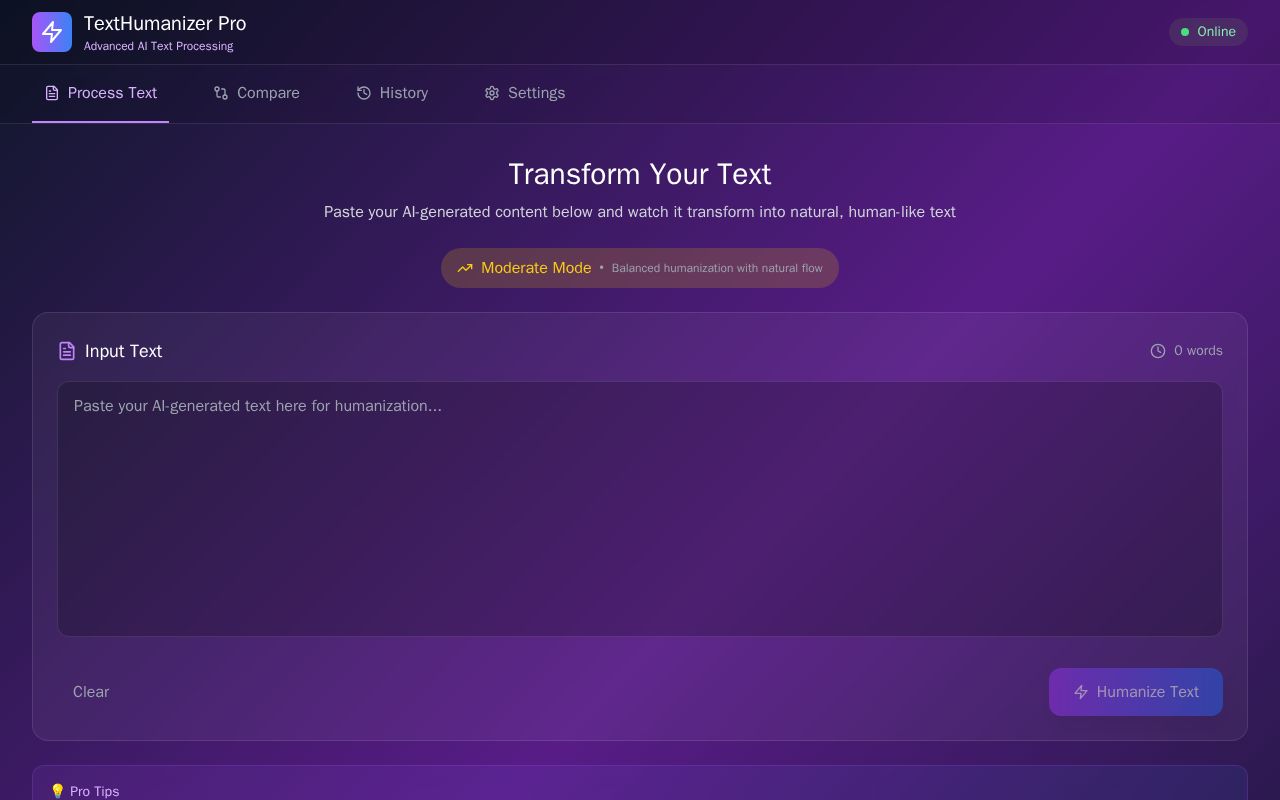This screenshot has height=800, width=1280.
Task: Click the '0 words' counter text
Action: click(1198, 351)
